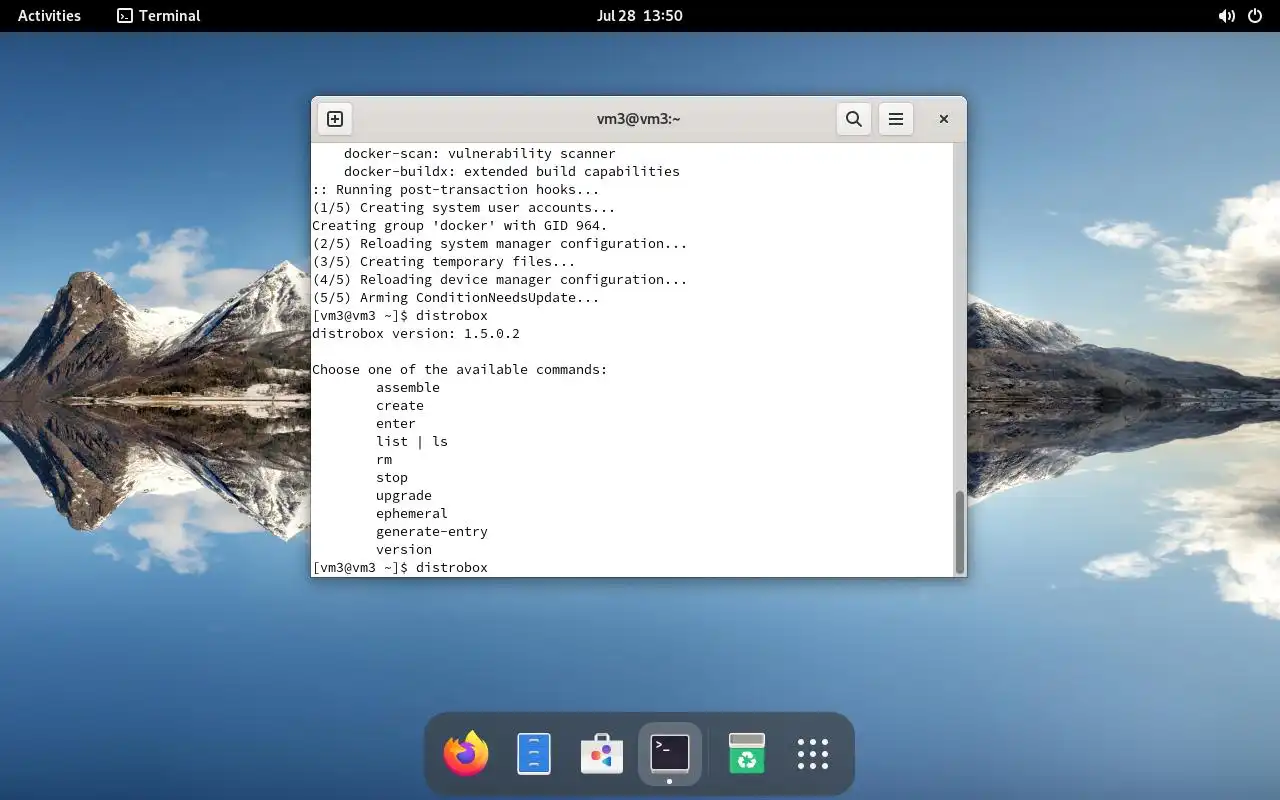This screenshot has width=1280, height=800.
Task: Show the applications grid
Action: tap(813, 754)
